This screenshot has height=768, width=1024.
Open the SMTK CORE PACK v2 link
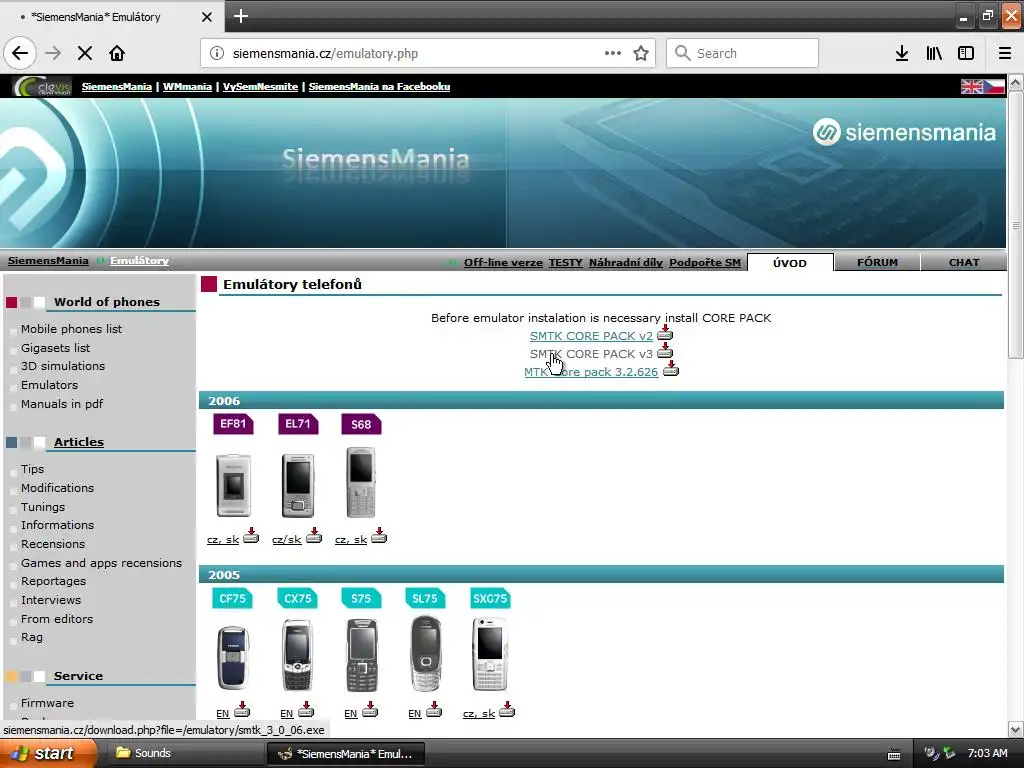[591, 336]
